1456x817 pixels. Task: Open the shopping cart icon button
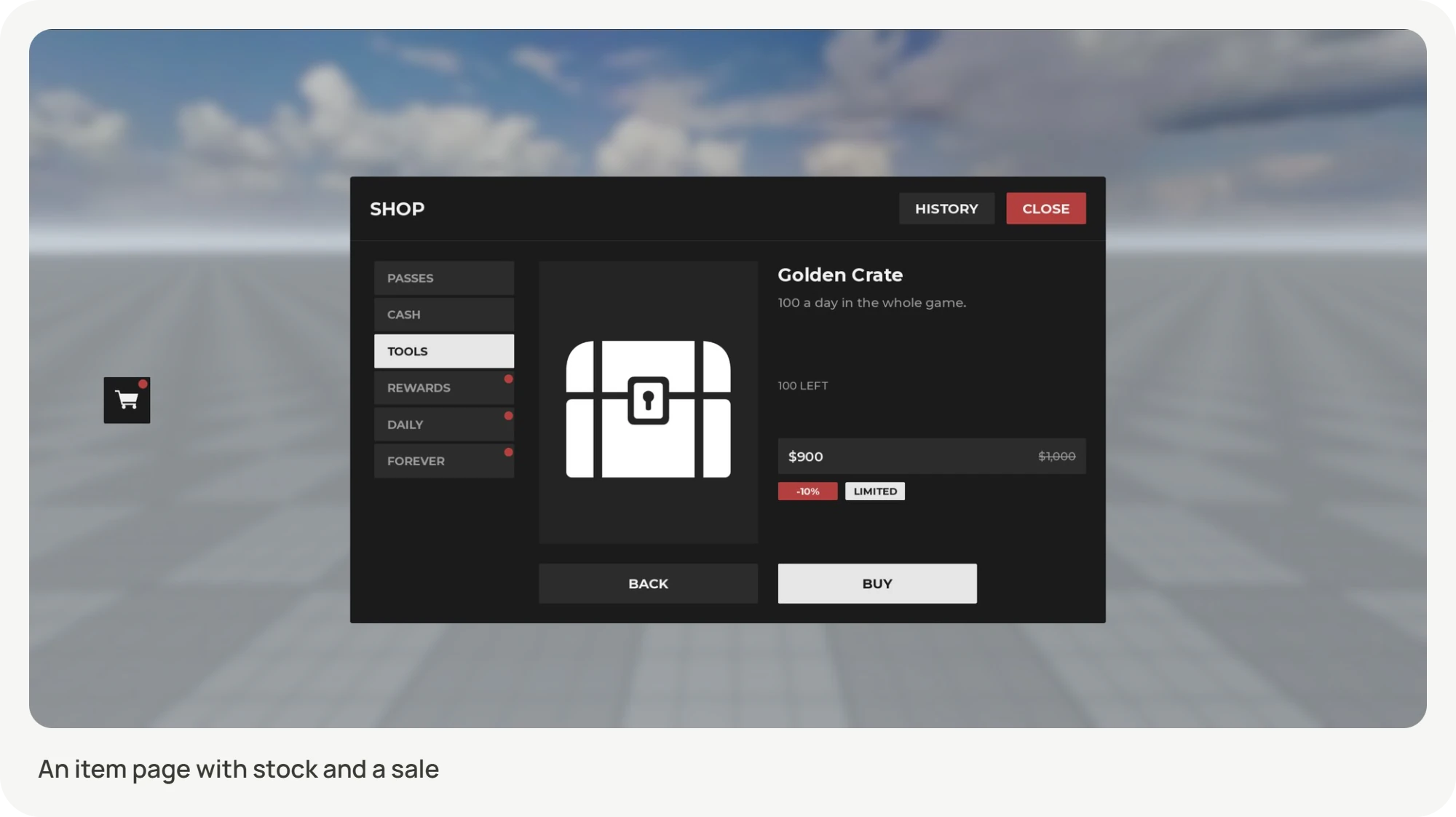click(127, 400)
